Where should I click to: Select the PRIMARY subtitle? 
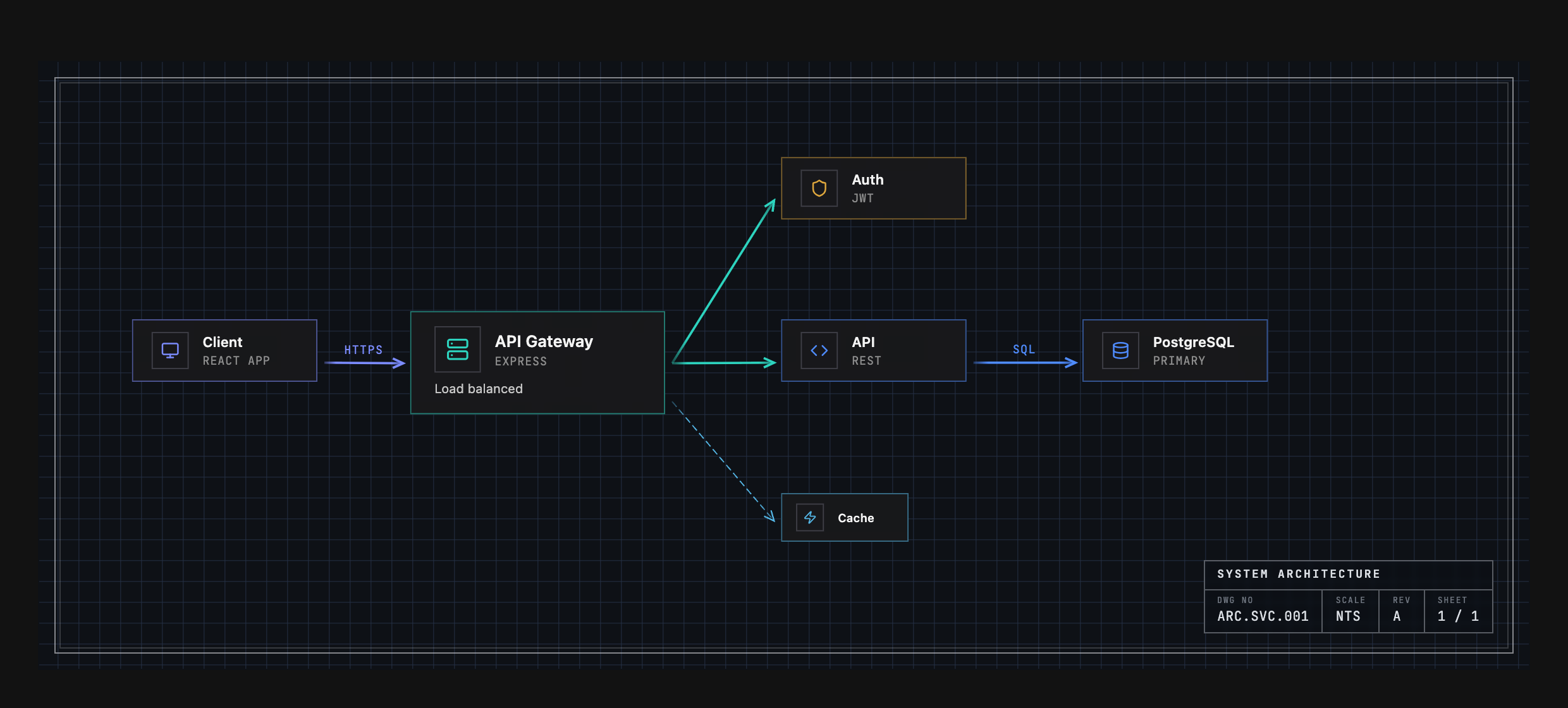coord(1179,360)
